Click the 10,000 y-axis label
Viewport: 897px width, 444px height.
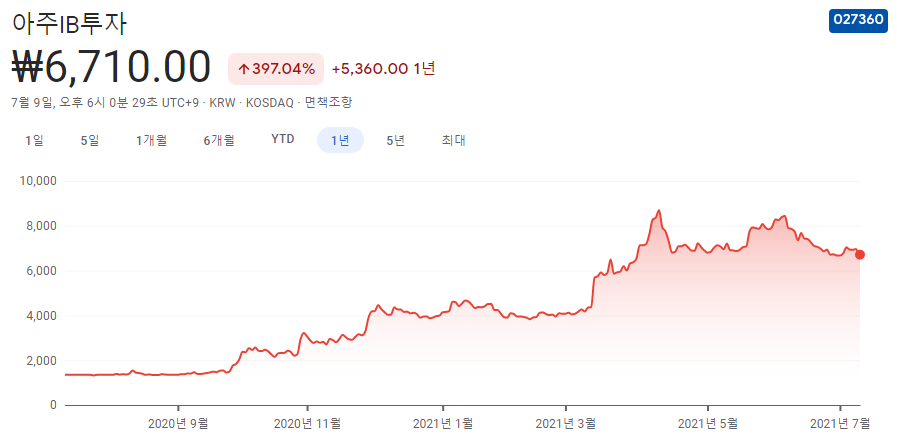39,181
